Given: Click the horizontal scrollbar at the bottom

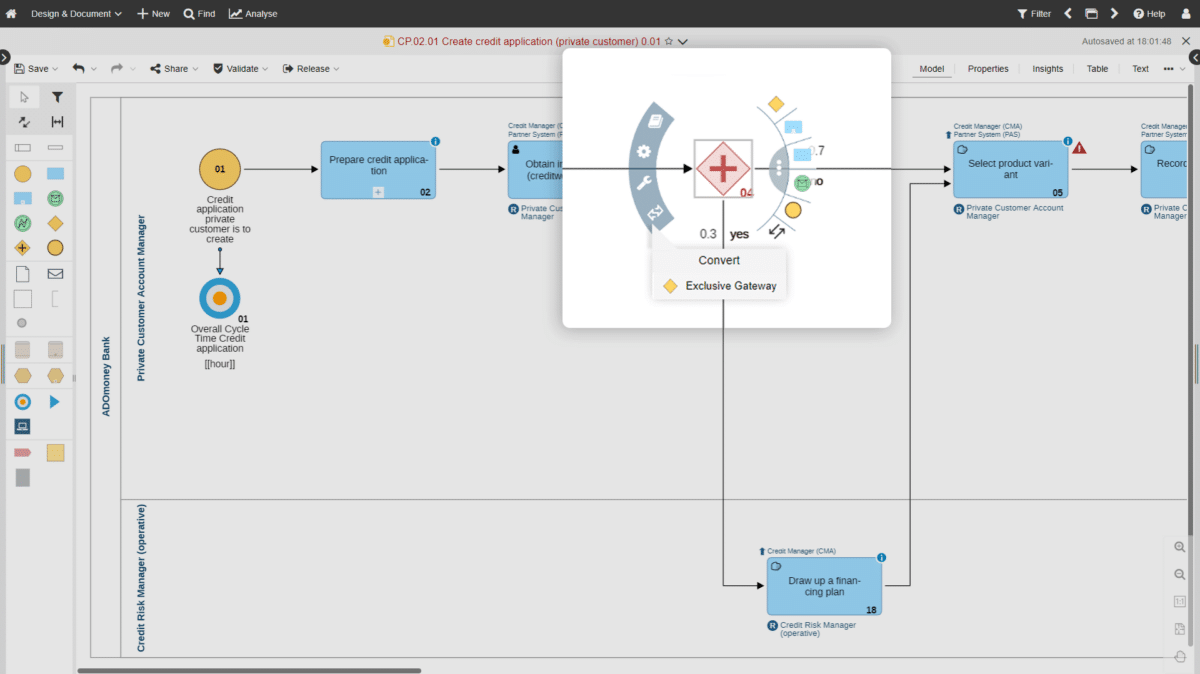Looking at the screenshot, I should click(250, 670).
